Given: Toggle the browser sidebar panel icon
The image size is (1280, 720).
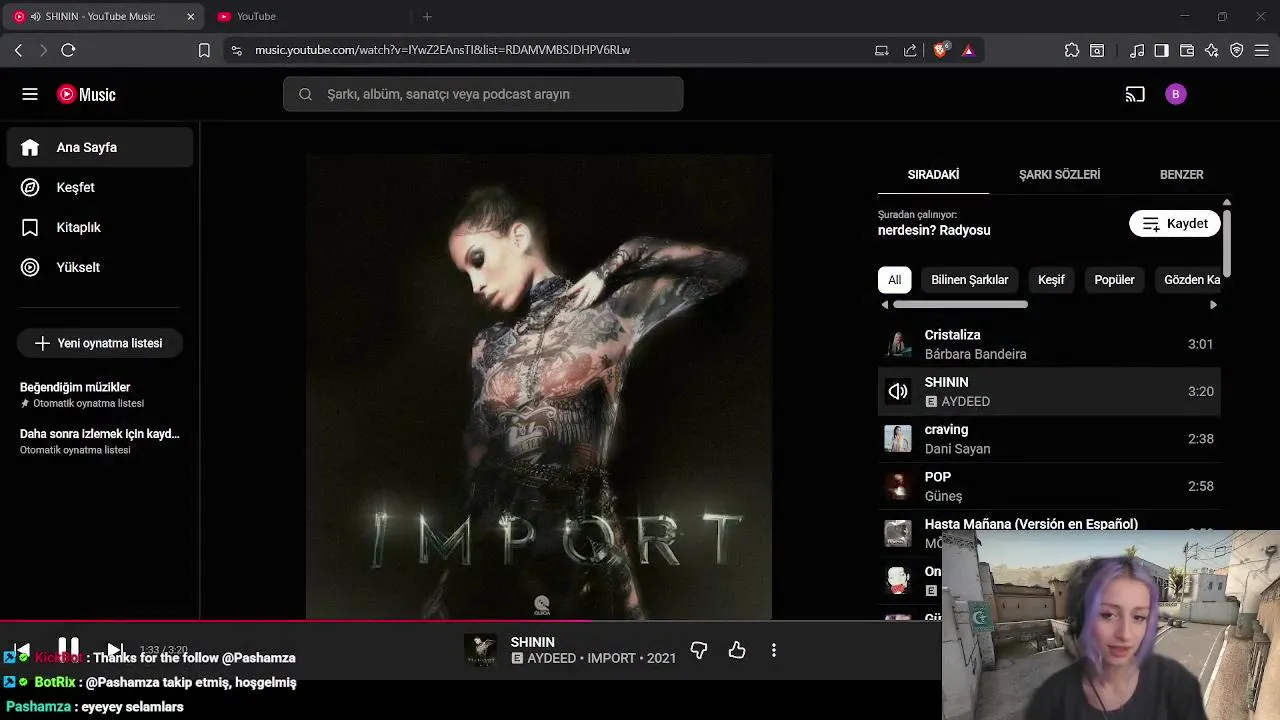Looking at the screenshot, I should 1161,50.
